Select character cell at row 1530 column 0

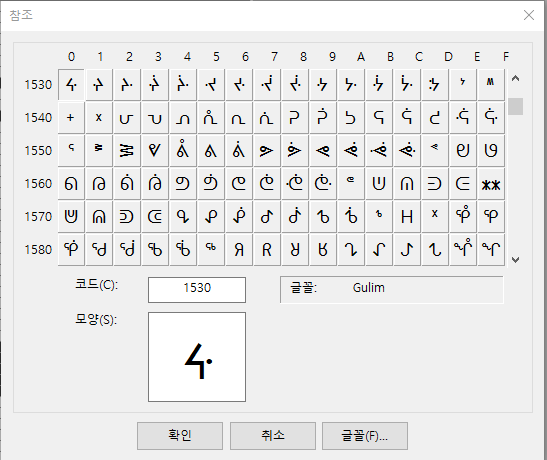(71, 85)
